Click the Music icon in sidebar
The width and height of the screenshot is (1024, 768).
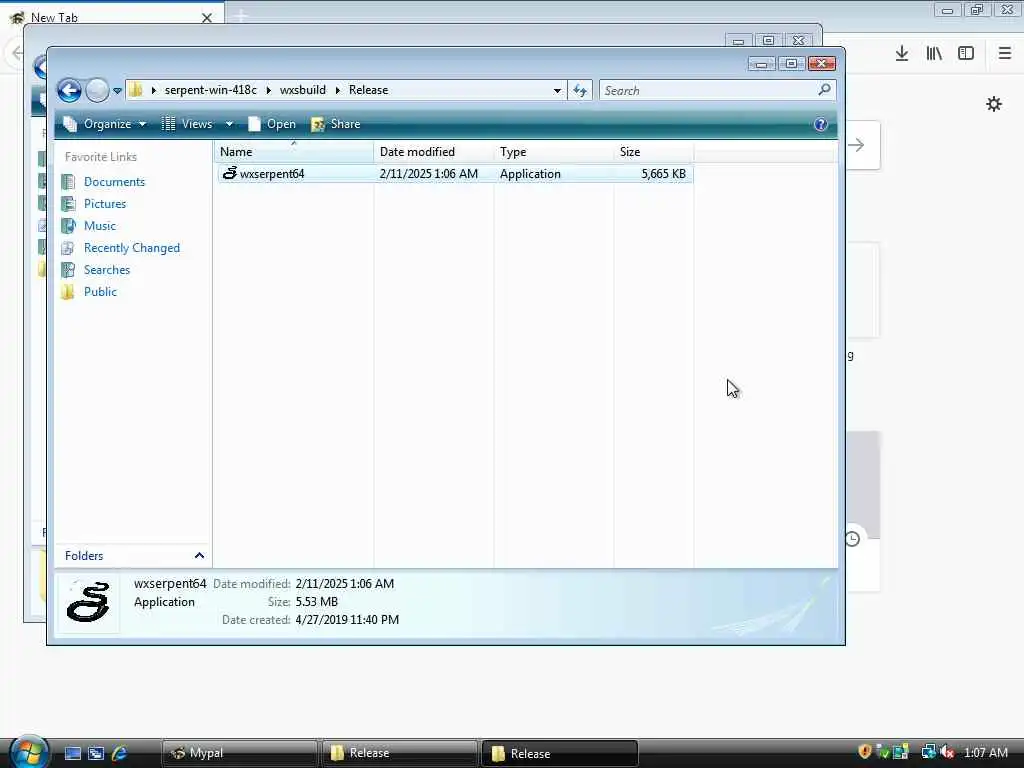[x=68, y=226]
